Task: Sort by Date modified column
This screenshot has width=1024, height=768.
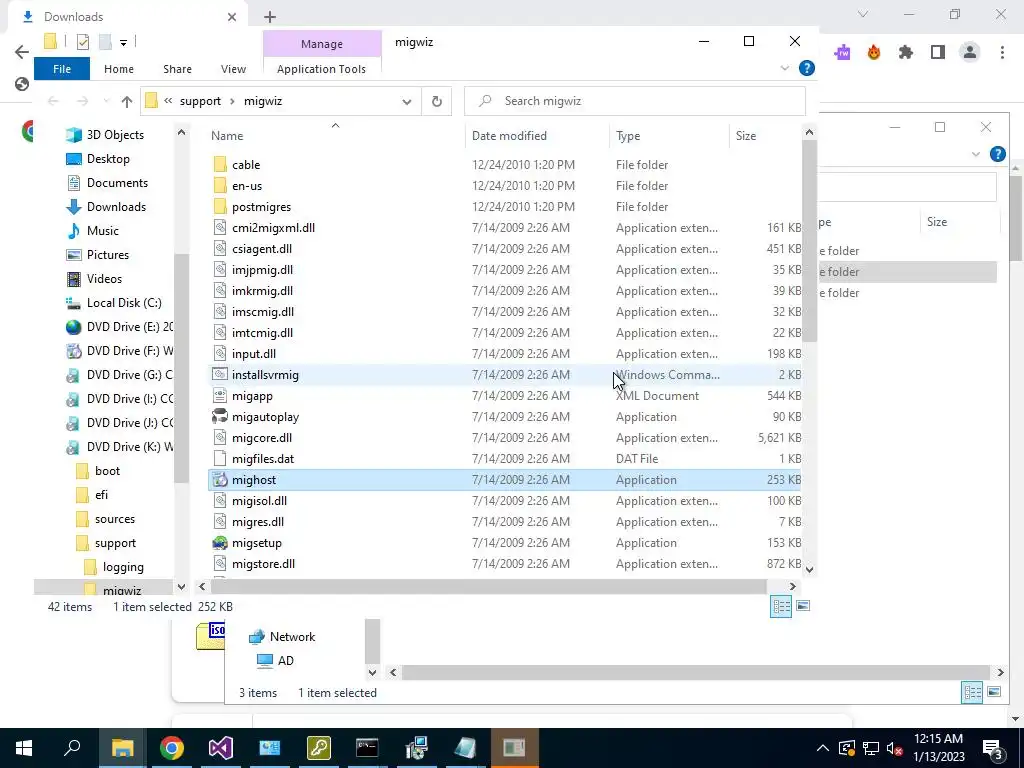Action: (x=509, y=136)
